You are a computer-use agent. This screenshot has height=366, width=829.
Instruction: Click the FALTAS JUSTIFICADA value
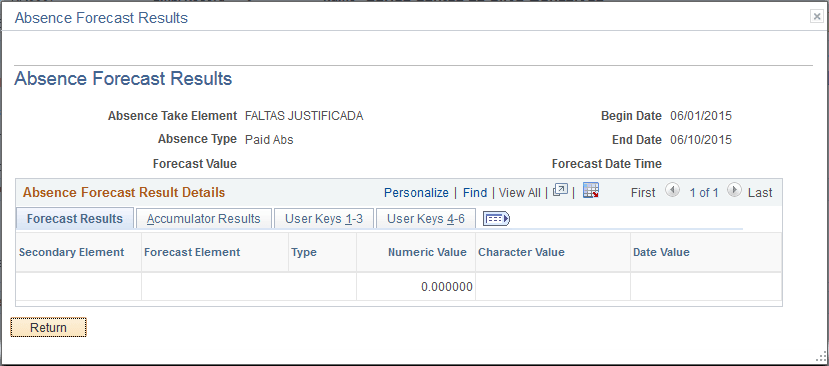pos(304,116)
